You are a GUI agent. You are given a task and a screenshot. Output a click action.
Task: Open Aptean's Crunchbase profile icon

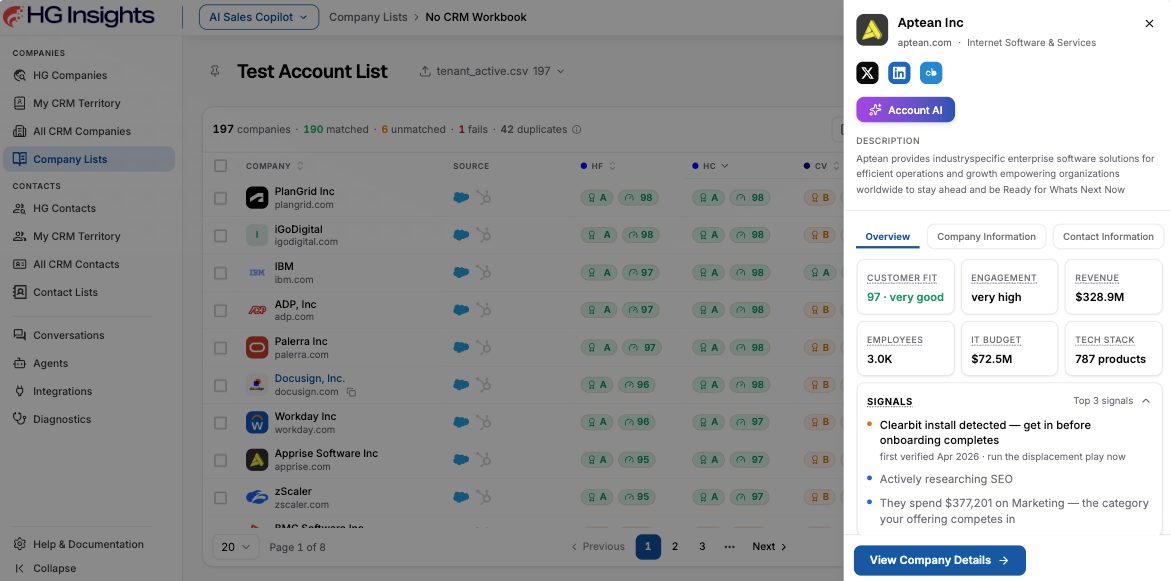[x=931, y=72]
